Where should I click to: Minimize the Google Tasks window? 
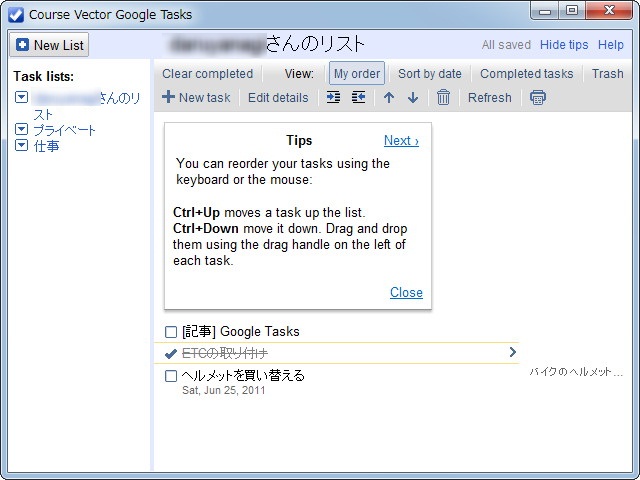click(x=545, y=11)
